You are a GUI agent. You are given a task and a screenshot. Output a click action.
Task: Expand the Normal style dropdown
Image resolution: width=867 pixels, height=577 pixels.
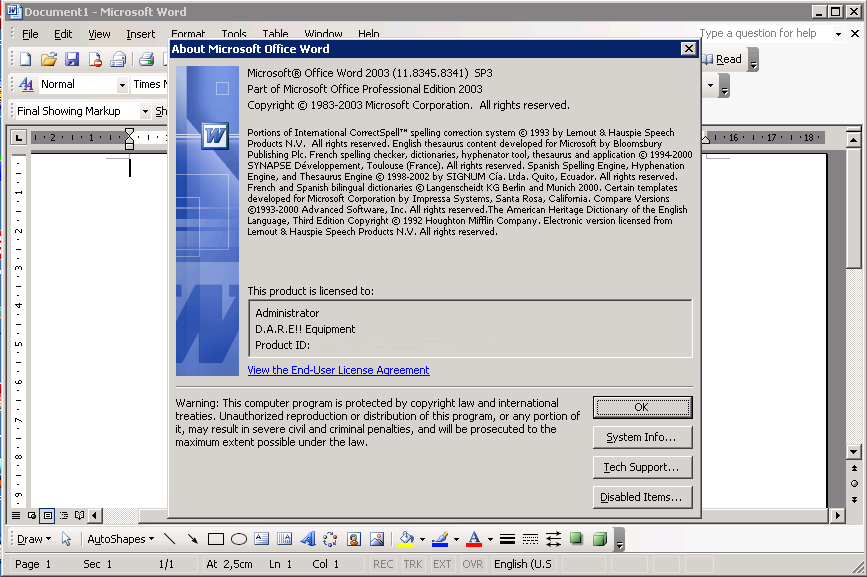pos(122,85)
